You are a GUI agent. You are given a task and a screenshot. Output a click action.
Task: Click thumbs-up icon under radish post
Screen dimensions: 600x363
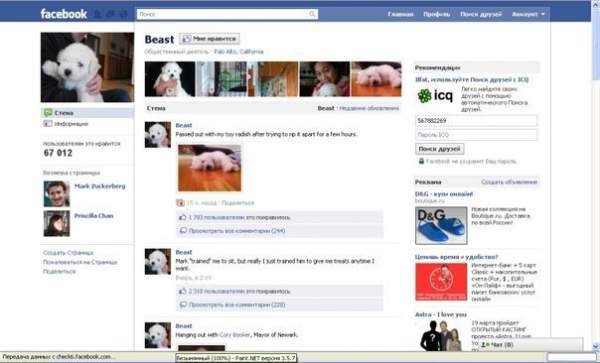tap(183, 217)
